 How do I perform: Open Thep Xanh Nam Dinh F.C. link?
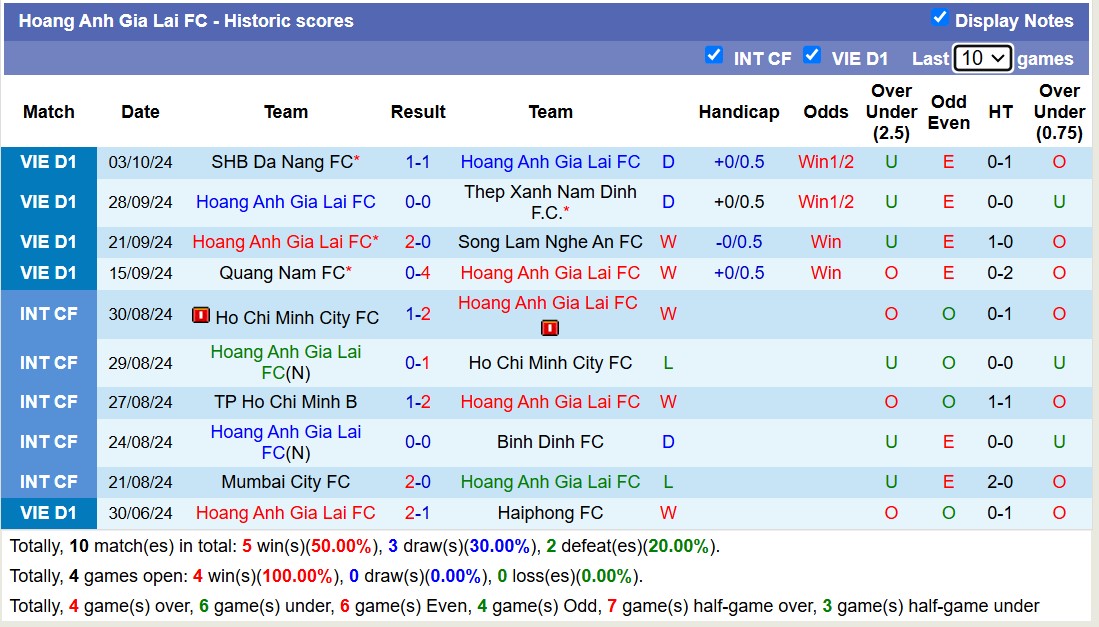(x=551, y=201)
